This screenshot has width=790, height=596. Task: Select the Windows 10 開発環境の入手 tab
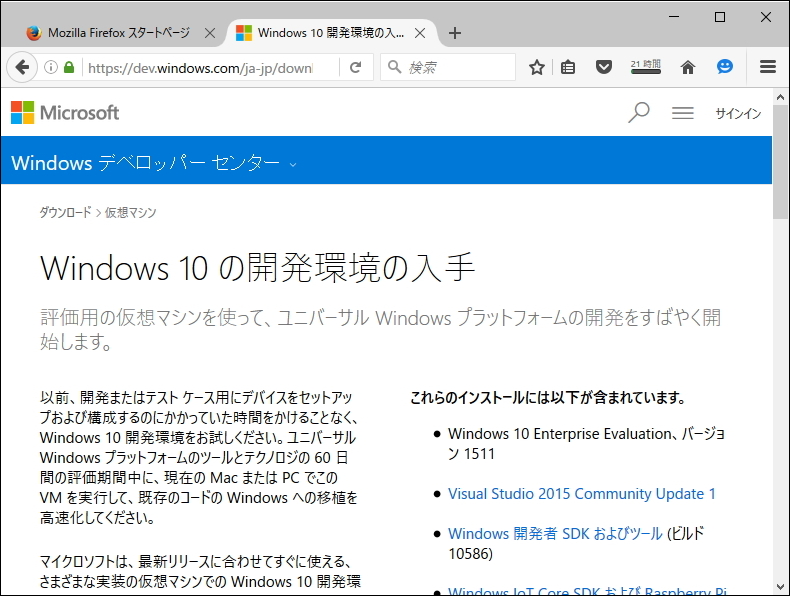coord(331,33)
